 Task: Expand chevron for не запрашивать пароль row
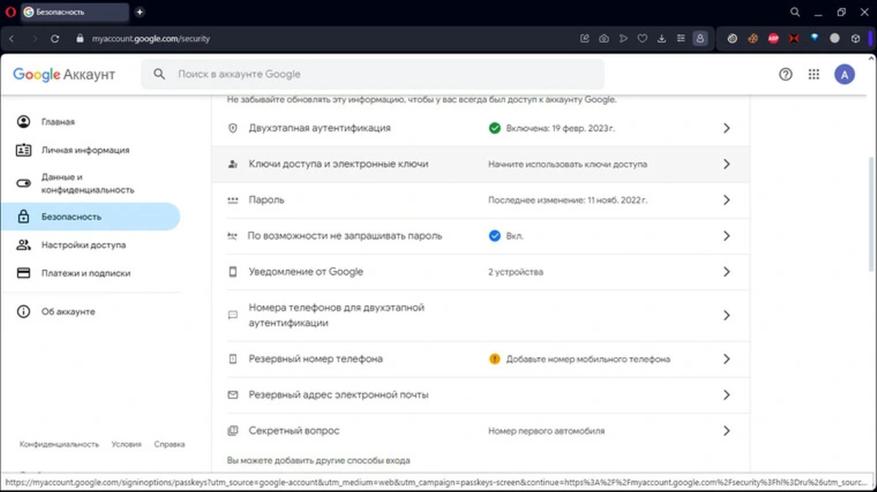[727, 236]
